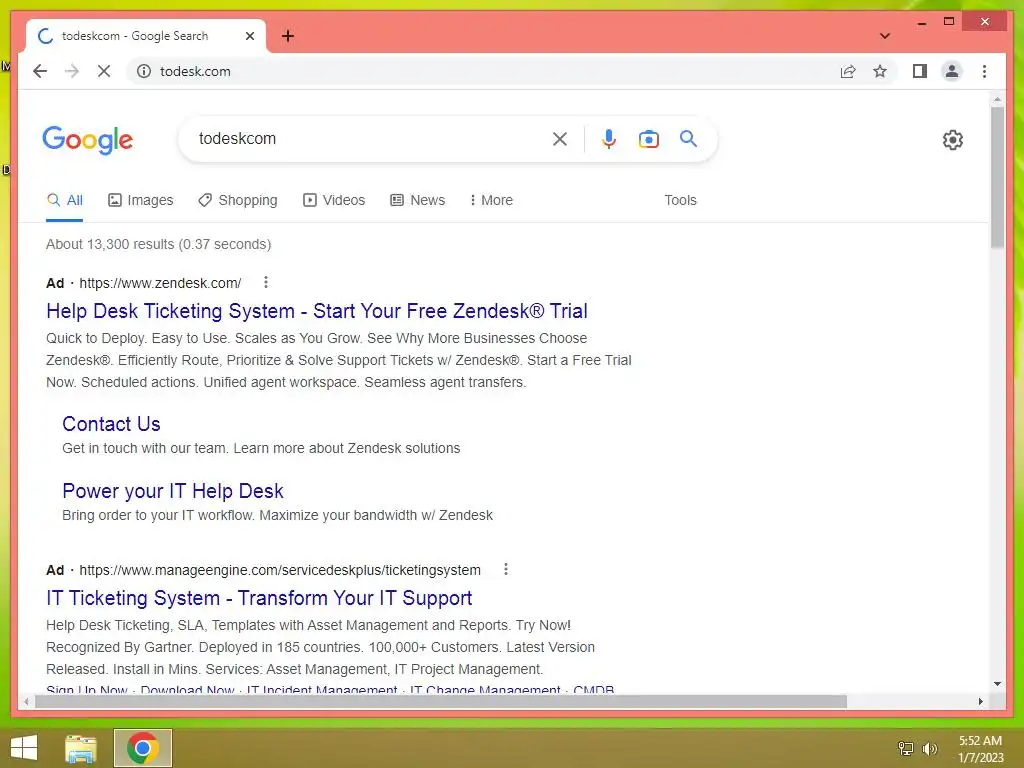Stop loading the page
This screenshot has height=768, width=1024.
click(x=104, y=71)
